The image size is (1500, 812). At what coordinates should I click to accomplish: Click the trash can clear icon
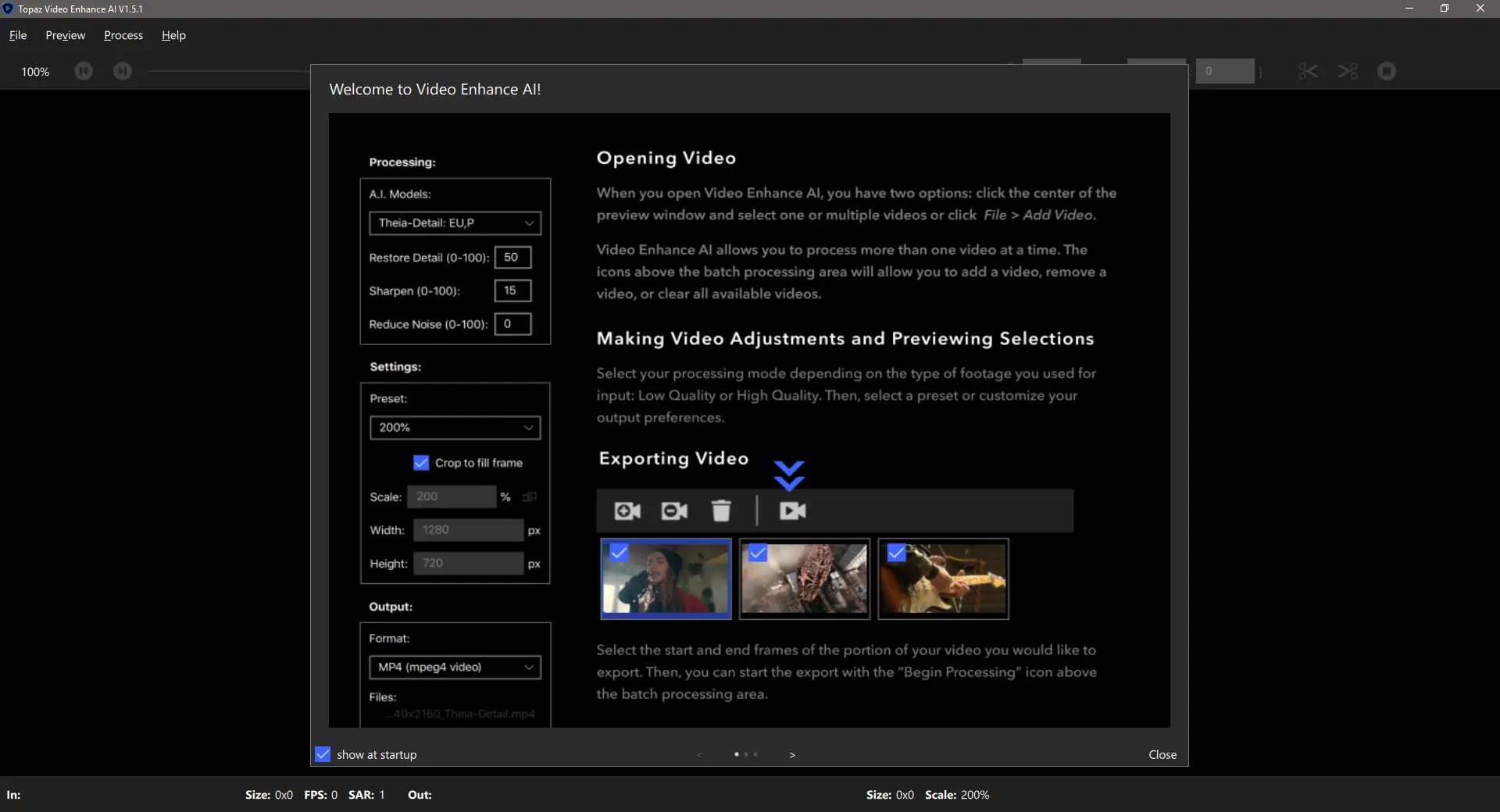pos(721,511)
